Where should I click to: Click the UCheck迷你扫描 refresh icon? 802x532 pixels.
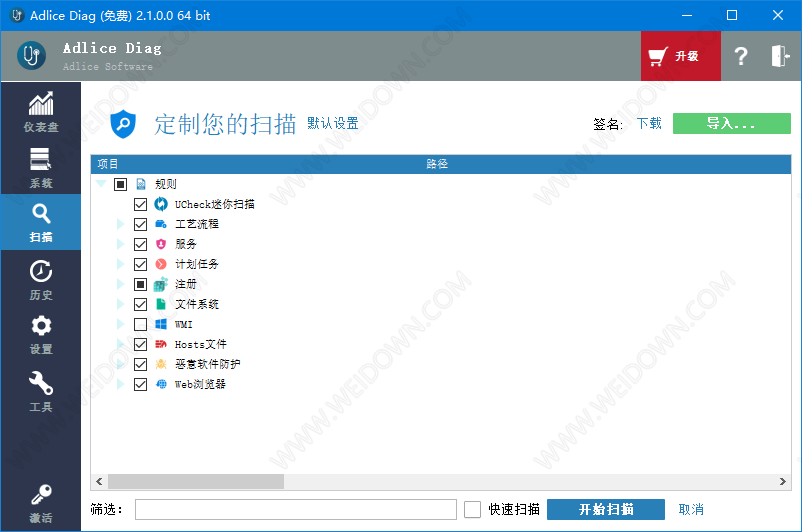click(161, 204)
